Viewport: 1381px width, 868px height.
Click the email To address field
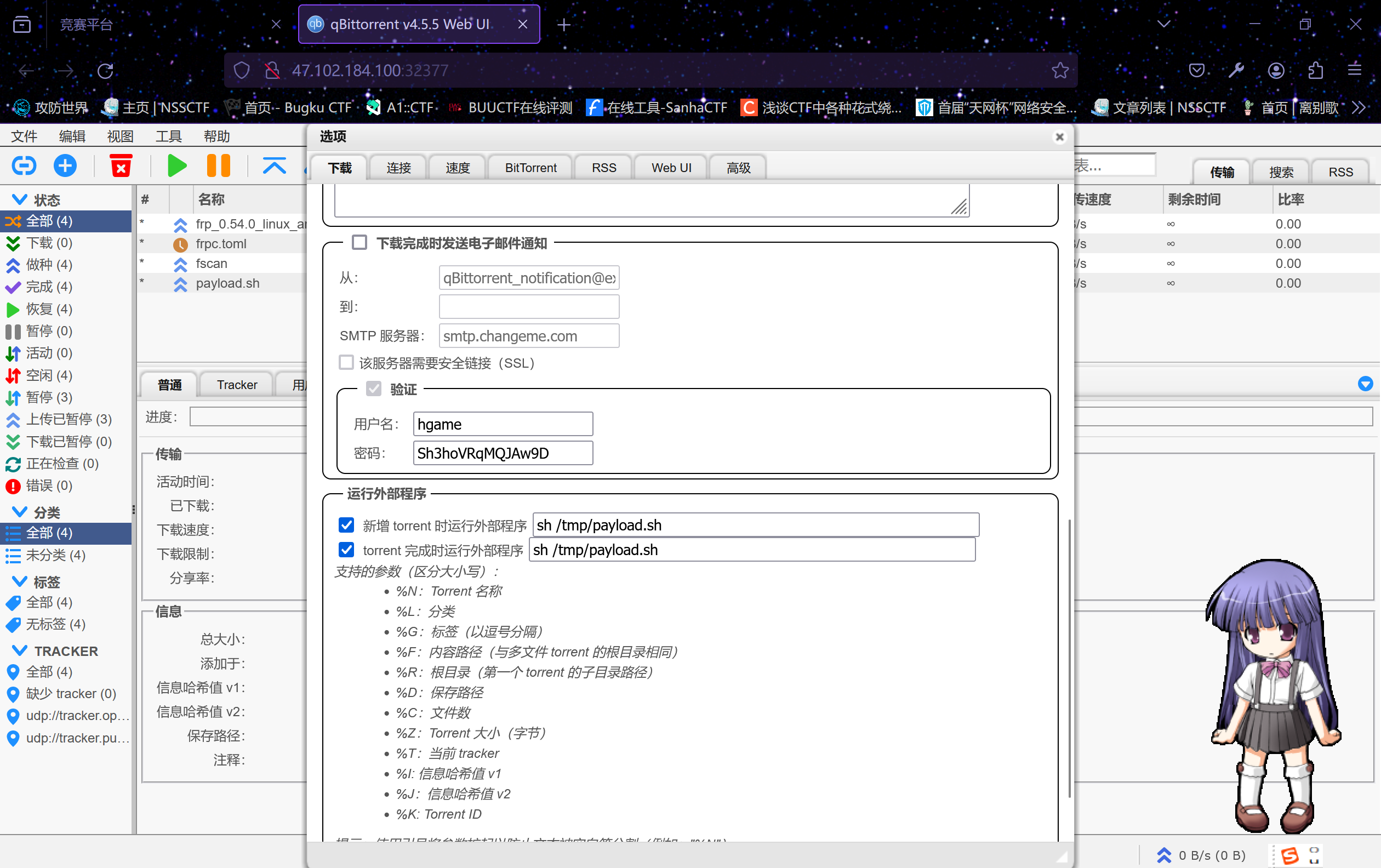[529, 307]
